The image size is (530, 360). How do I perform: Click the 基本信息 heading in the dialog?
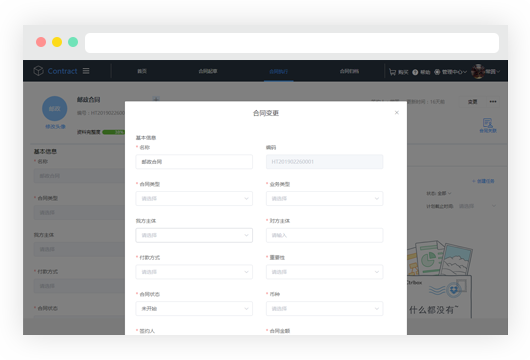click(x=146, y=138)
